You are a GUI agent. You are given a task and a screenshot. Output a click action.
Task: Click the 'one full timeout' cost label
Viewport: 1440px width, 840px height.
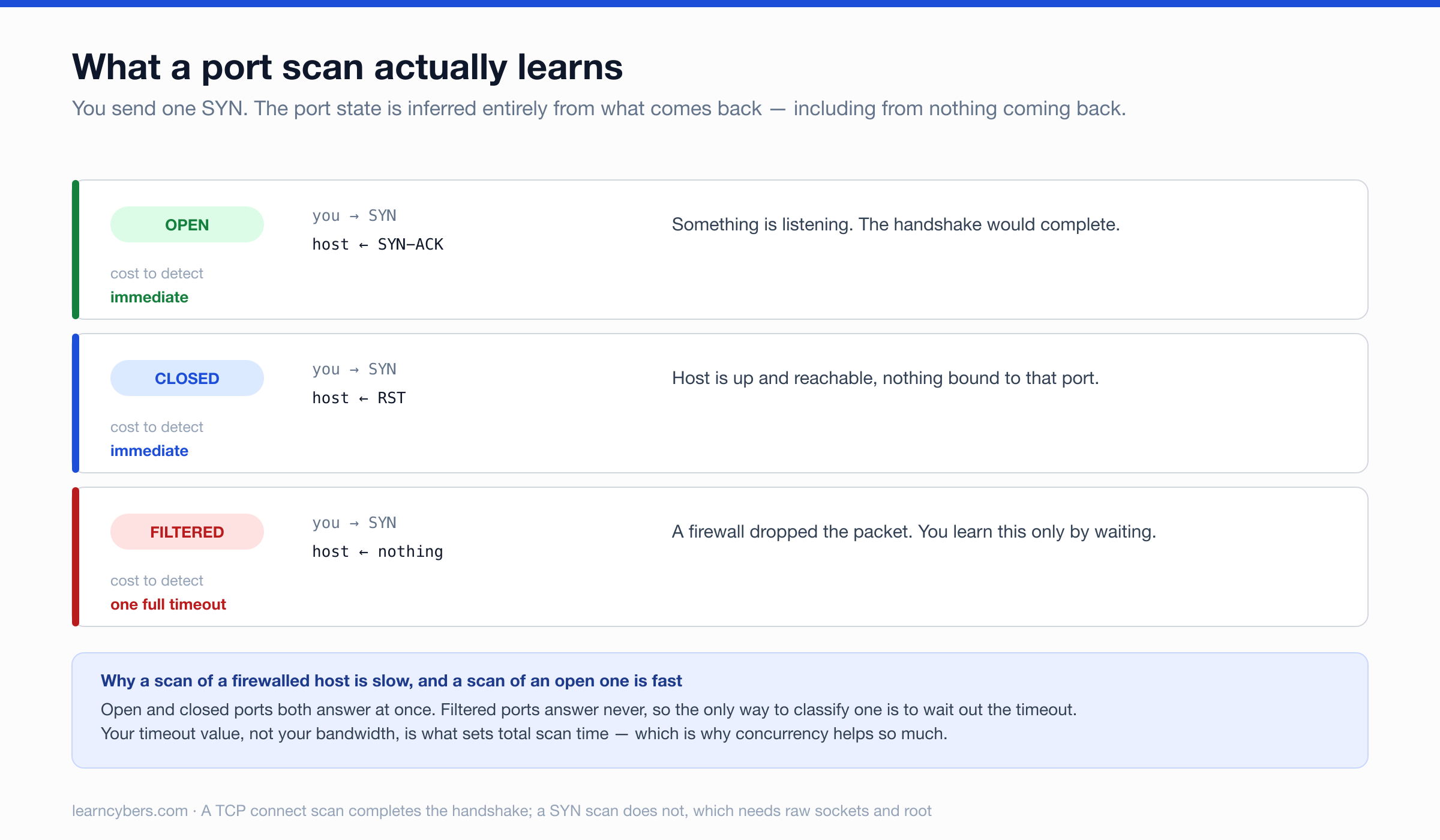point(168,604)
